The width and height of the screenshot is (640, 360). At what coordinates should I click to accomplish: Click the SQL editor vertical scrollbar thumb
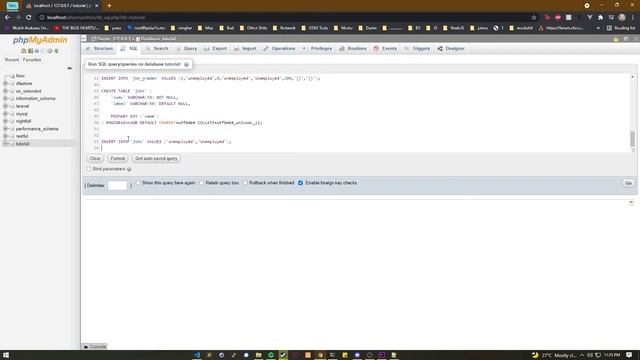pyautogui.click(x=633, y=138)
